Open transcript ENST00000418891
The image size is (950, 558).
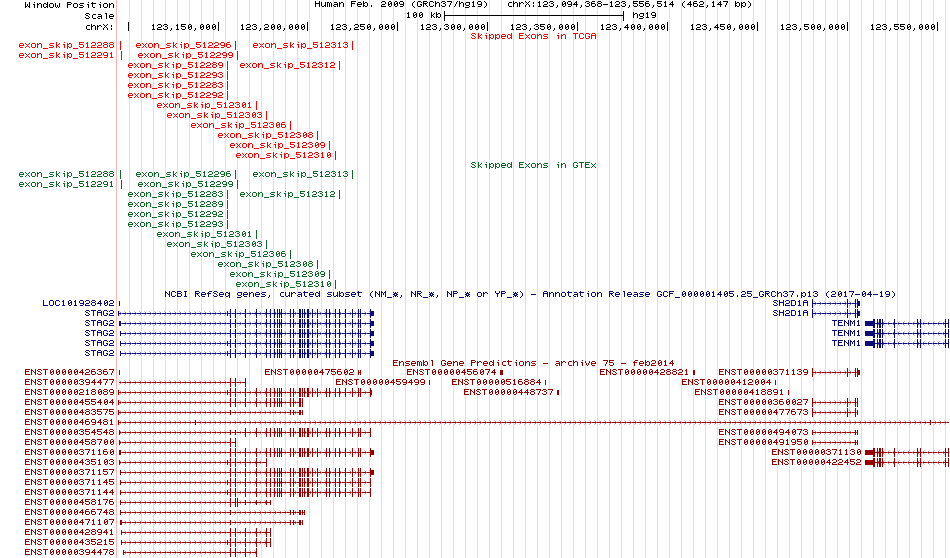739,393
